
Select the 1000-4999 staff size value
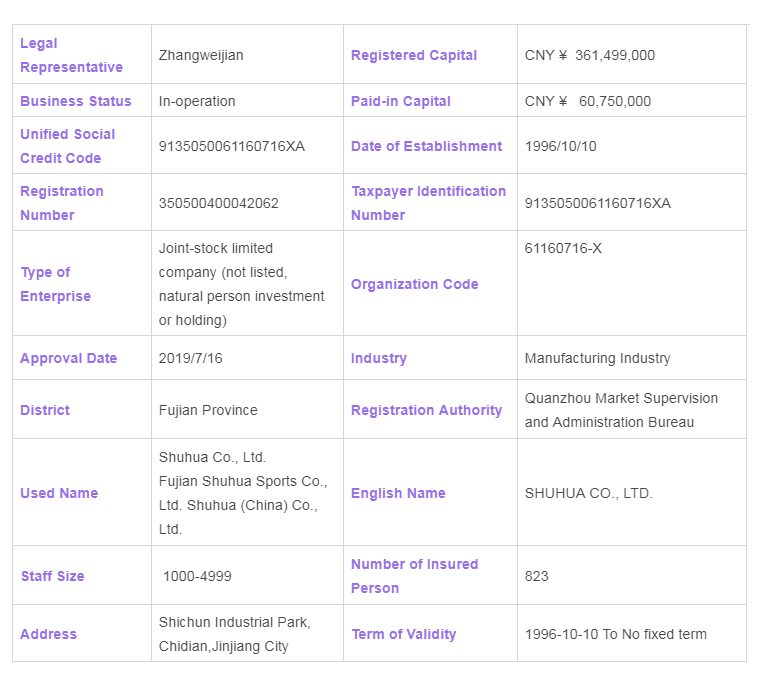click(197, 576)
